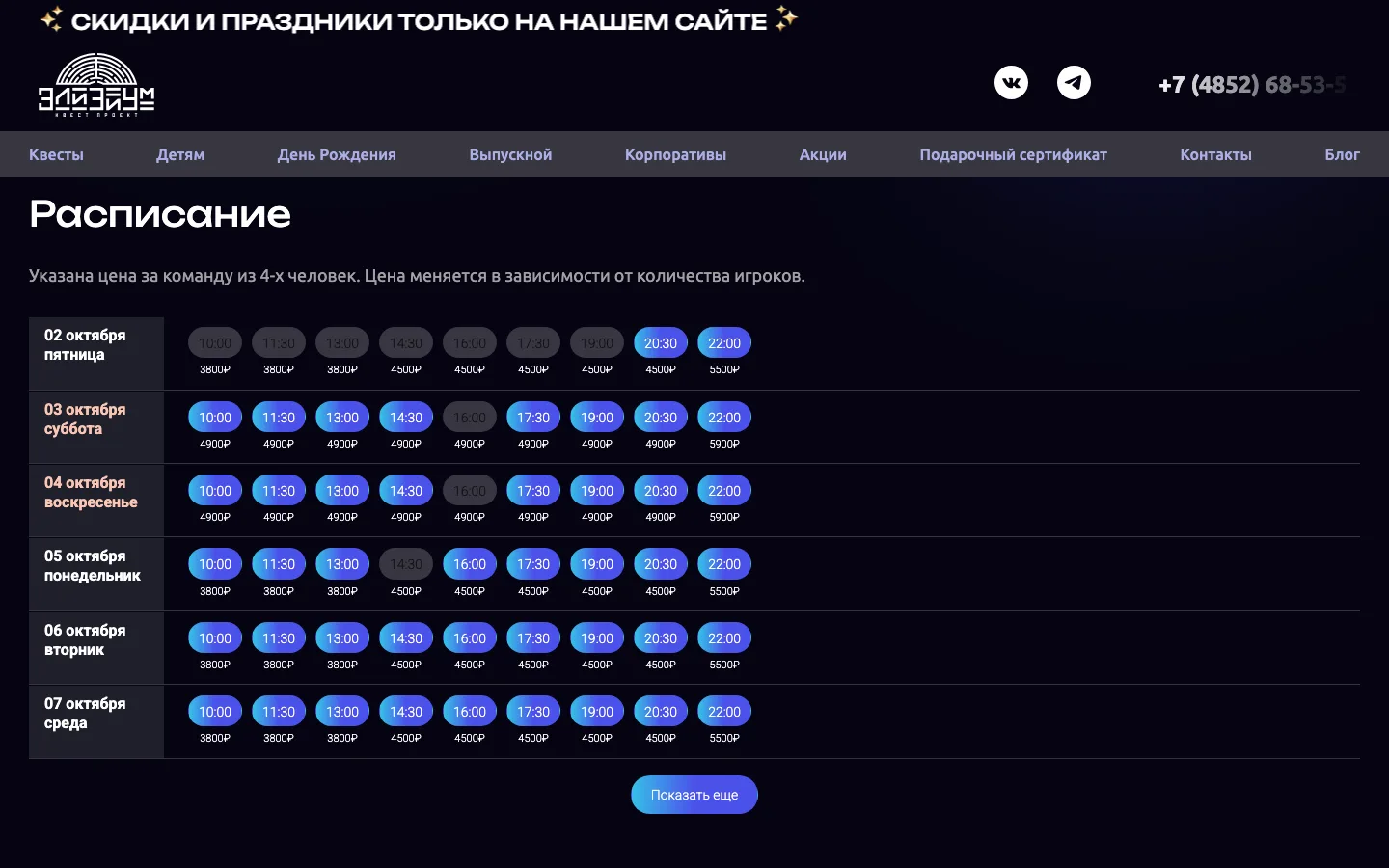Pick 16:00 on 07 октября среда

pos(470,712)
